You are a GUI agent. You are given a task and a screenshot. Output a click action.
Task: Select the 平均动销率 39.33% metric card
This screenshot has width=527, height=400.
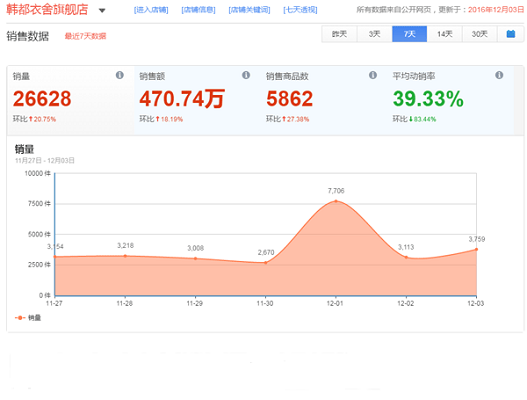(x=450, y=100)
